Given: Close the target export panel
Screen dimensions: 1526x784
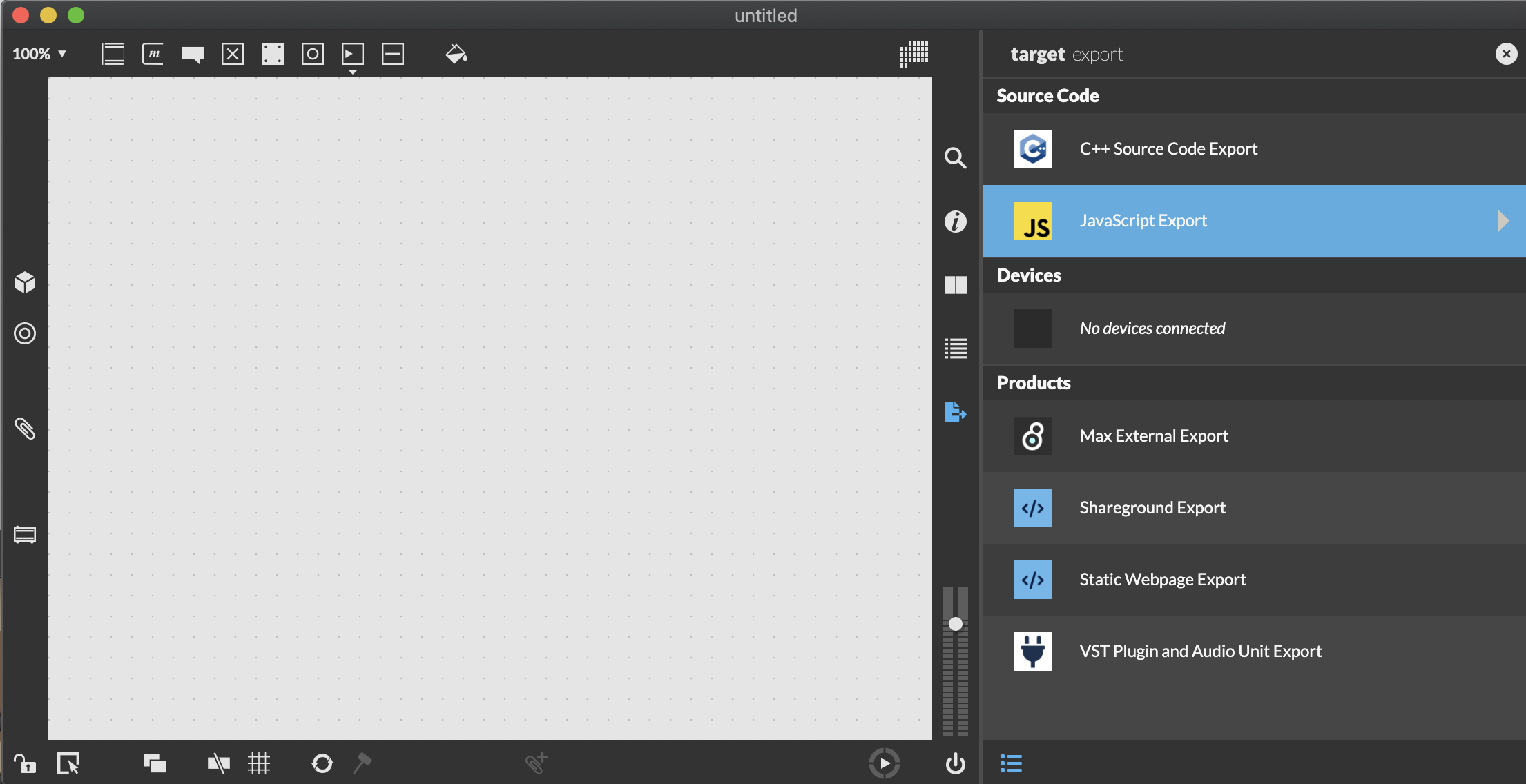Looking at the screenshot, I should point(1506,54).
